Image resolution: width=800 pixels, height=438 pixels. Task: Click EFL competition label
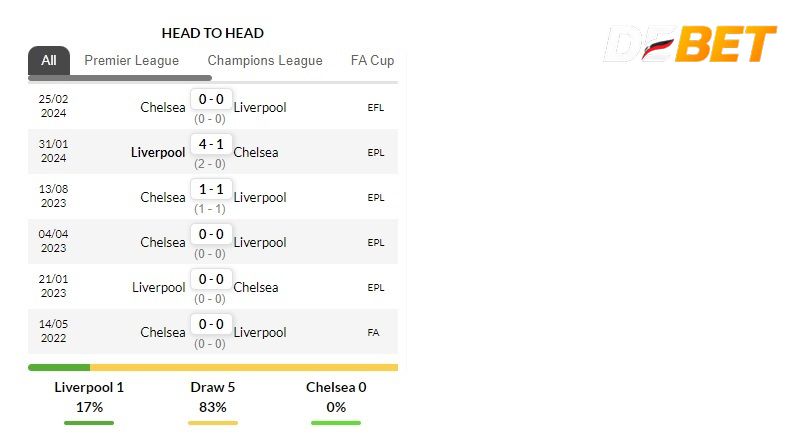coord(376,107)
